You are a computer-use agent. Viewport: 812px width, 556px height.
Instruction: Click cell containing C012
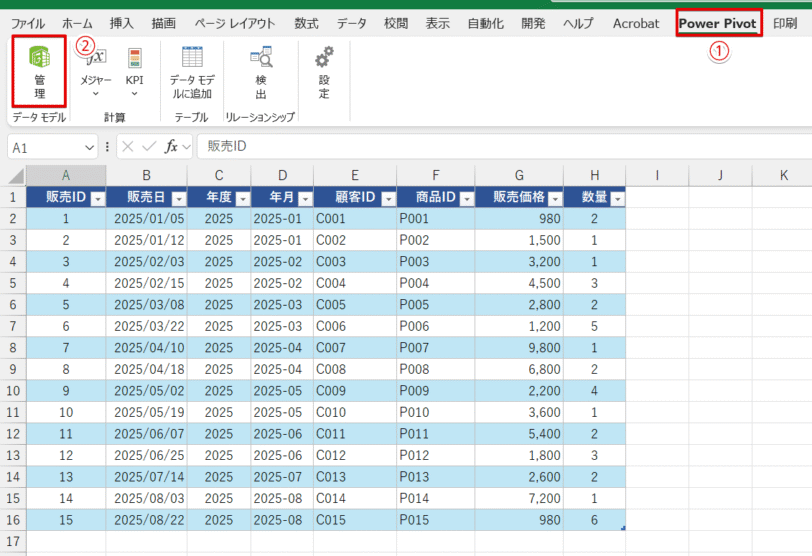pyautogui.click(x=355, y=456)
